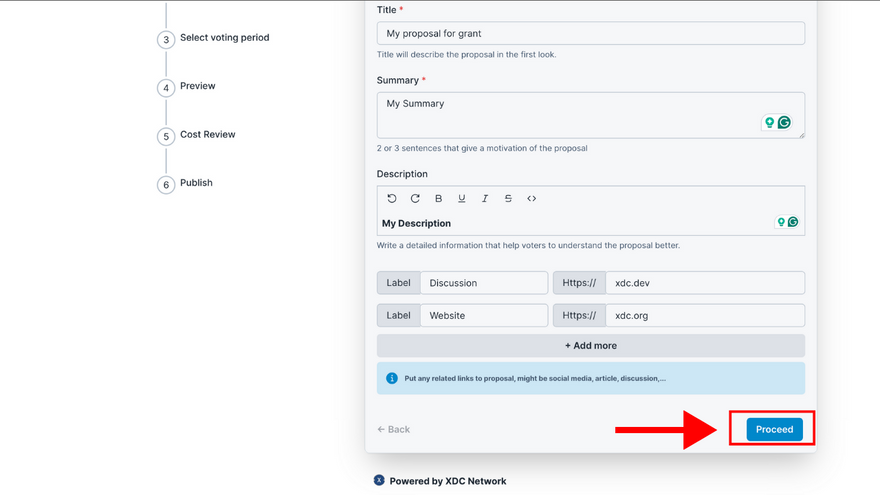Click the Discussion label input field
The height and width of the screenshot is (495, 880).
click(483, 283)
